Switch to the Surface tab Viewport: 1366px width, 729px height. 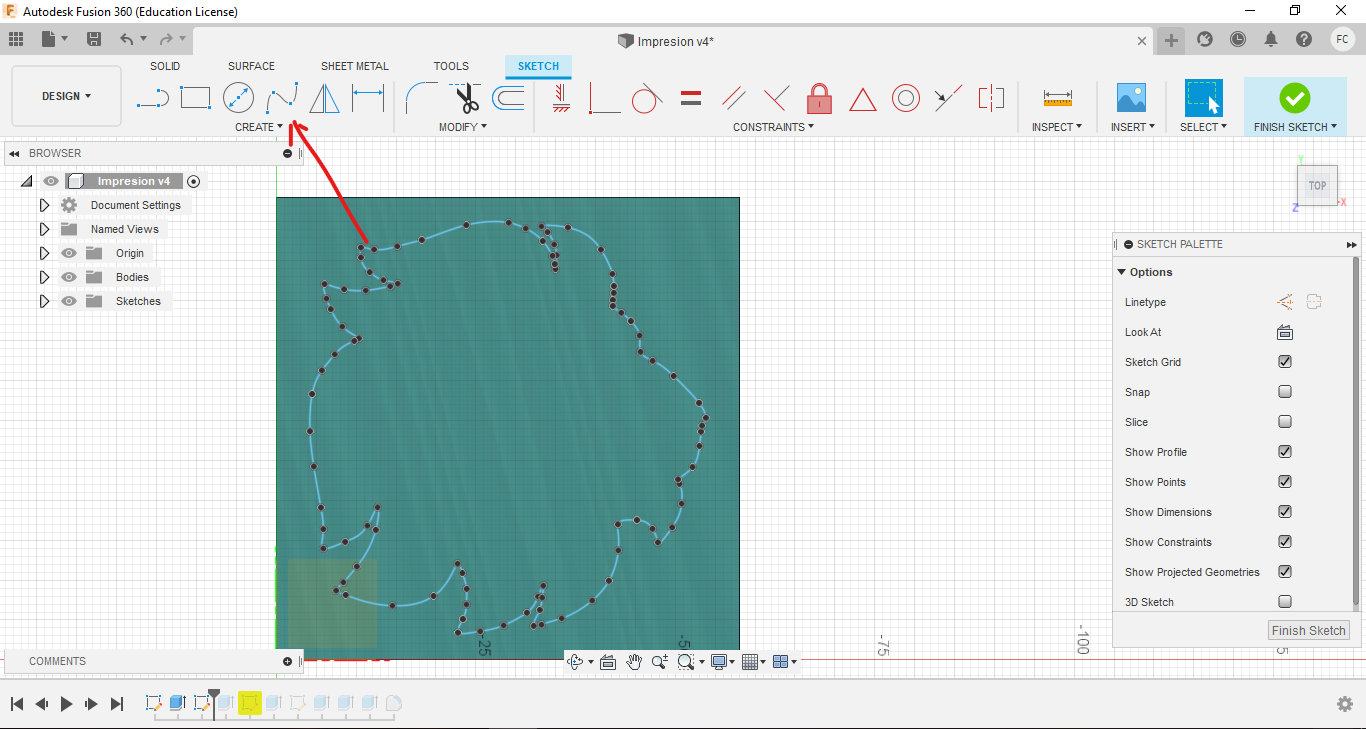pyautogui.click(x=251, y=66)
